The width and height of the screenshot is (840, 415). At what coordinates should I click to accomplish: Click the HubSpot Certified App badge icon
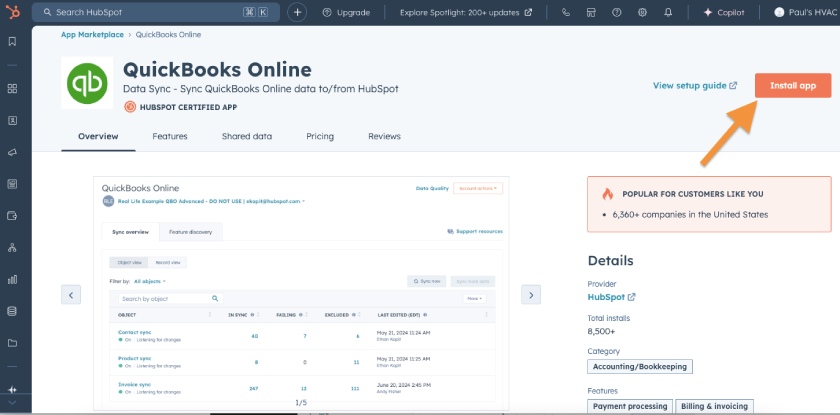pyautogui.click(x=130, y=107)
